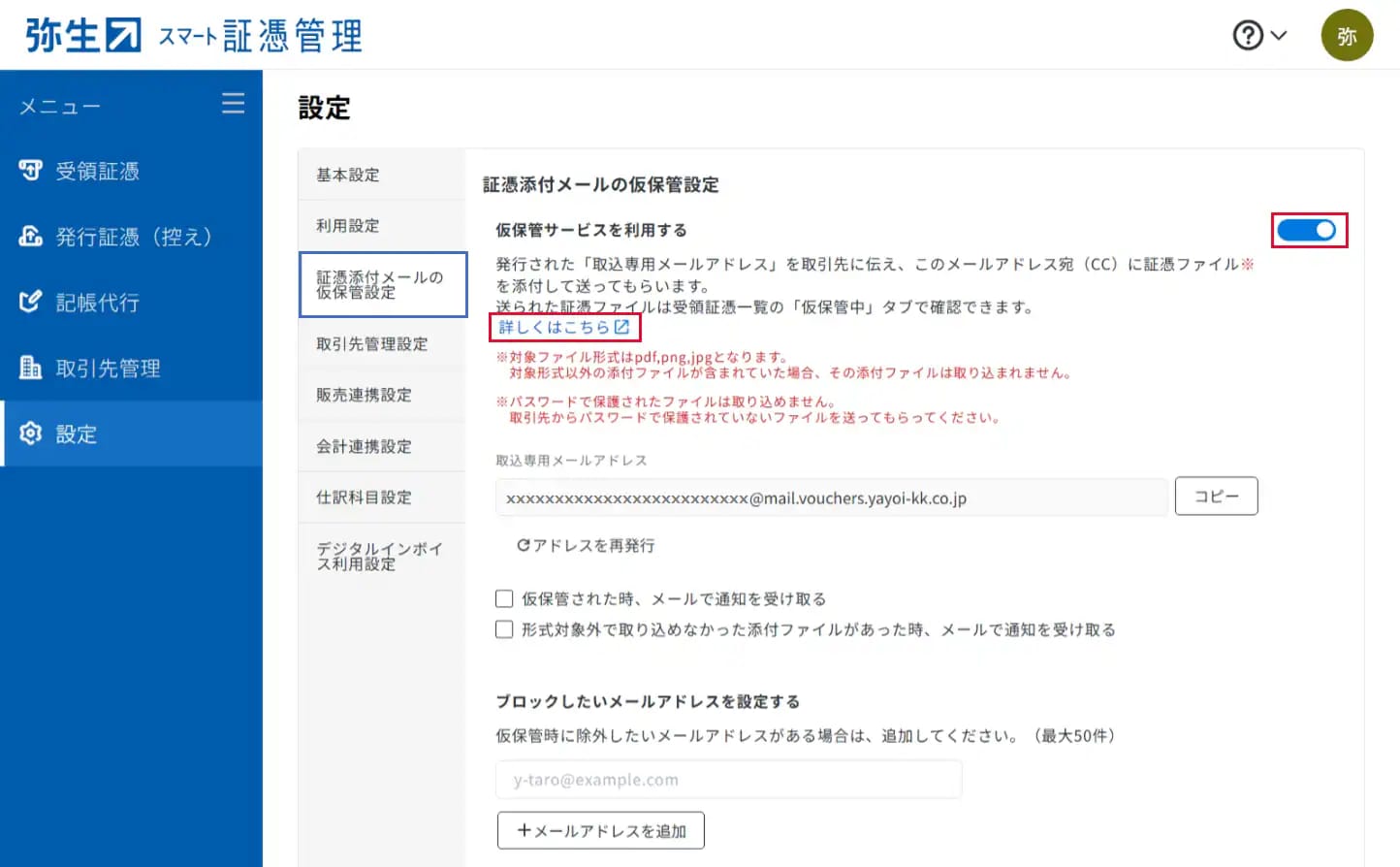Screen dimensions: 1400x867
Task: Click the blocked email address input field
Action: (x=728, y=780)
